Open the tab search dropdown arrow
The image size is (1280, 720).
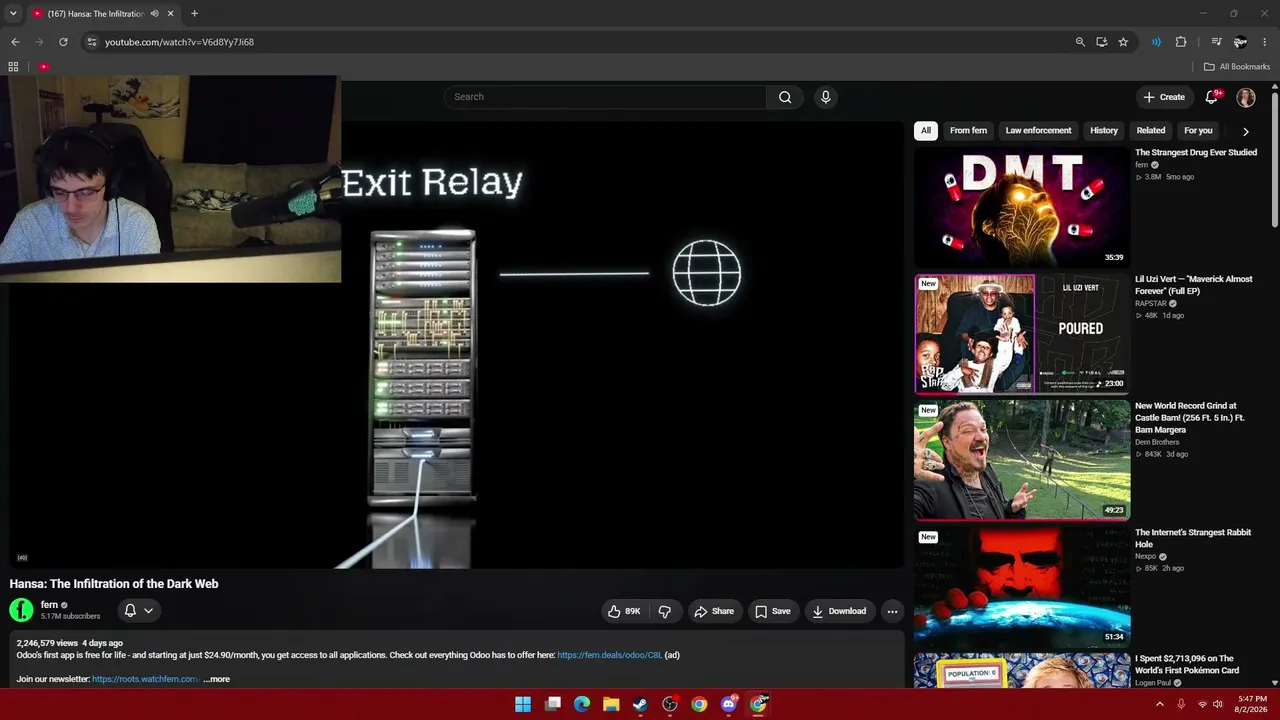[13, 14]
